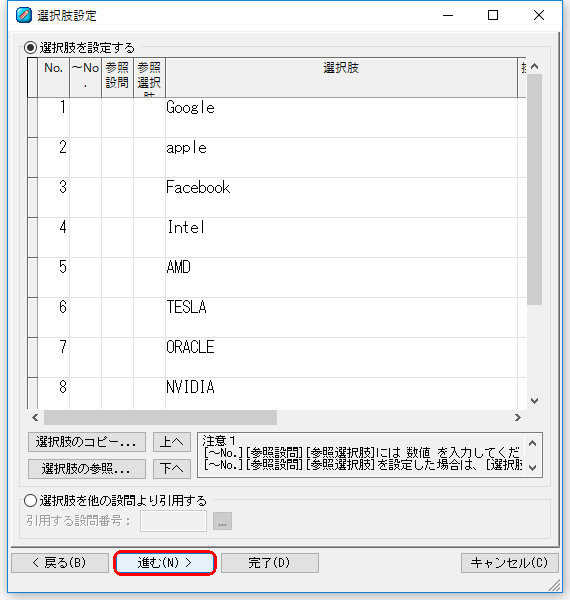The image size is (570, 600).
Task: Click the note box scroll up arrow
Action: coord(532,443)
